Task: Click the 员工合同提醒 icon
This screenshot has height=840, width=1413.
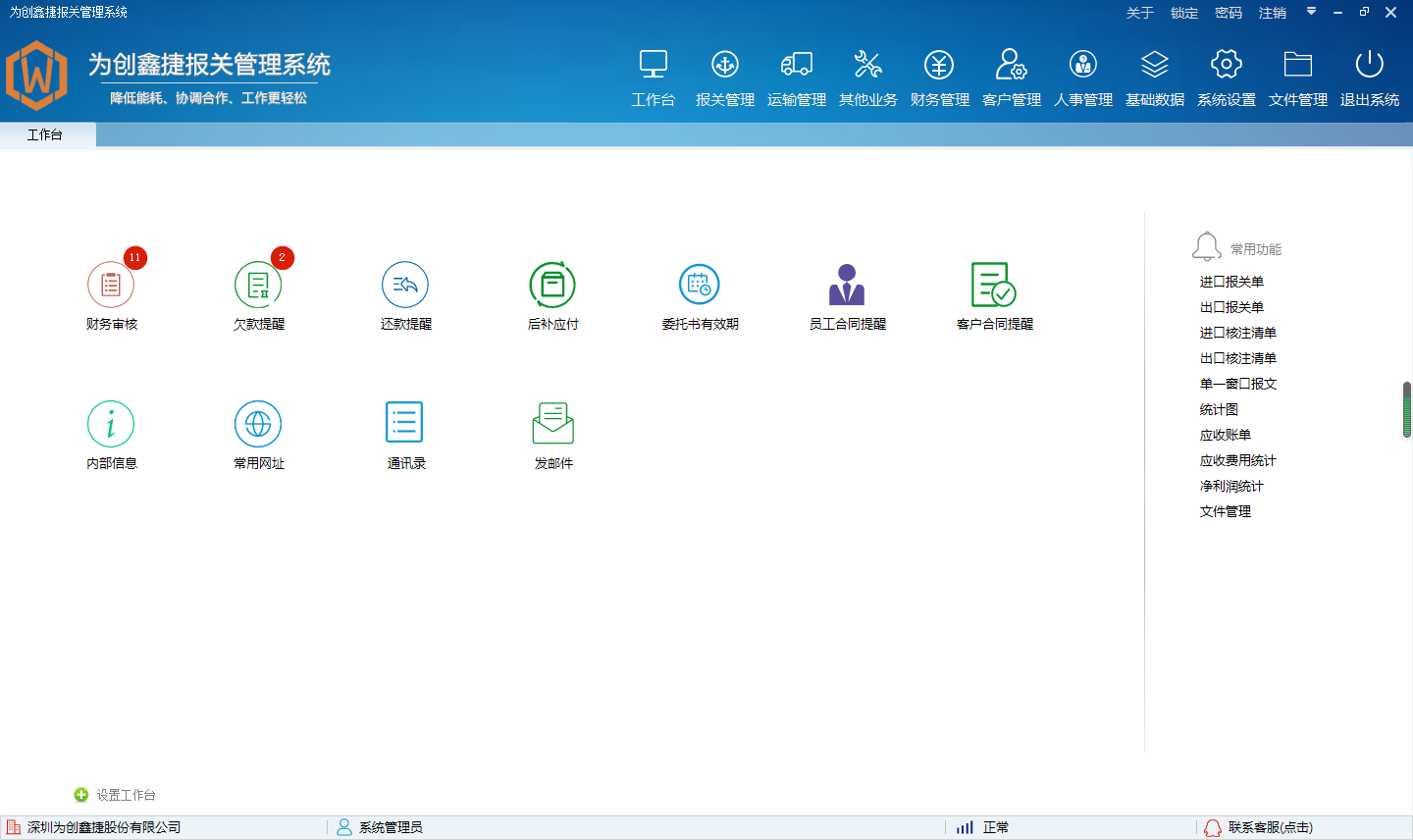Action: click(x=847, y=286)
